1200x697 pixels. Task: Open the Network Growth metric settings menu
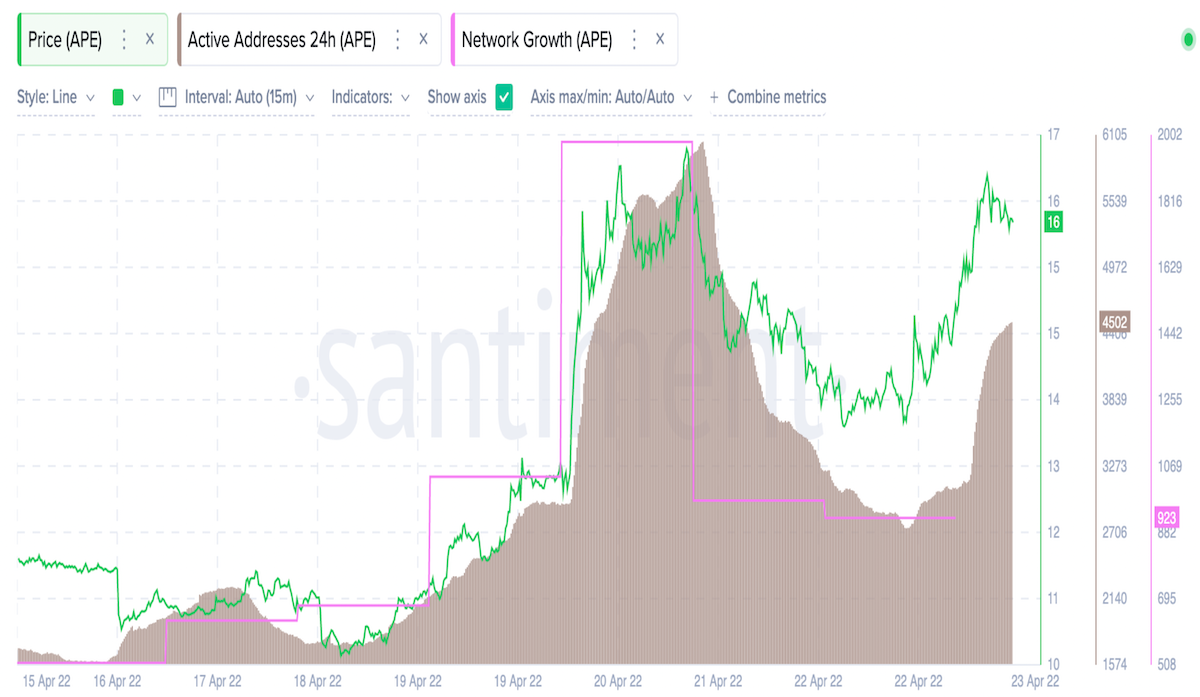click(x=634, y=39)
